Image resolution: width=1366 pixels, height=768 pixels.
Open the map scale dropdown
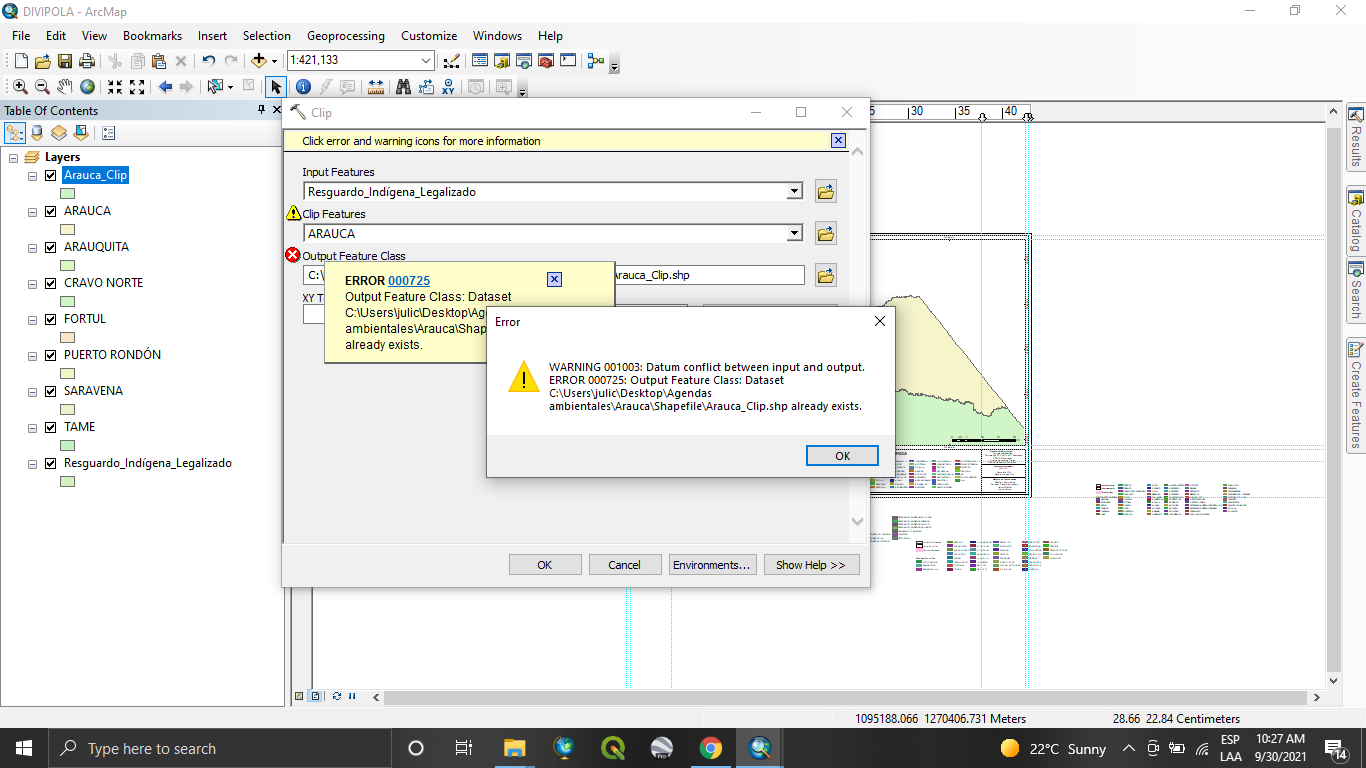pyautogui.click(x=426, y=61)
